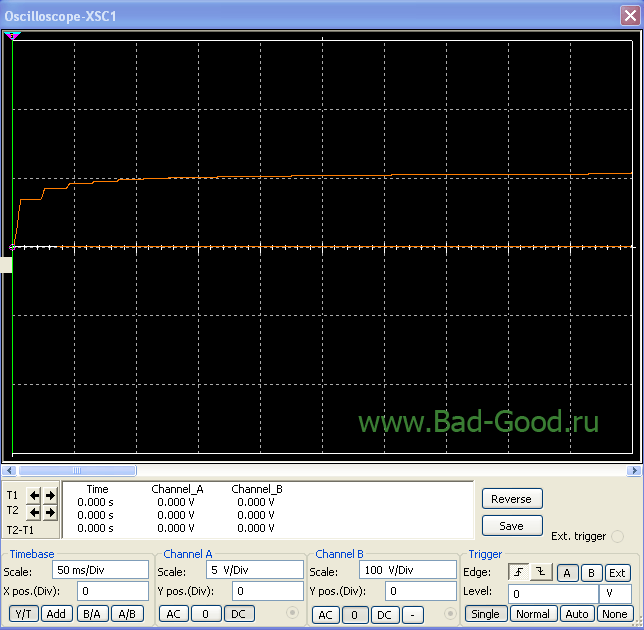The height and width of the screenshot is (630, 644).
Task: Open the trigger level unit V field
Action: [x=615, y=593]
